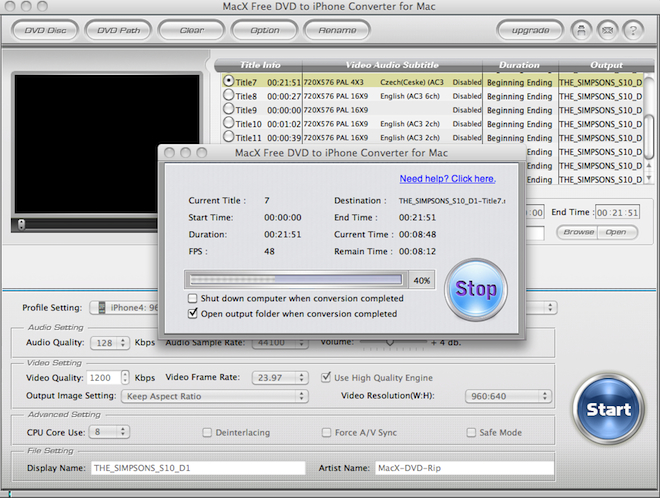Click the 'Need help? Click here.' link
660x498 pixels.
click(447, 178)
